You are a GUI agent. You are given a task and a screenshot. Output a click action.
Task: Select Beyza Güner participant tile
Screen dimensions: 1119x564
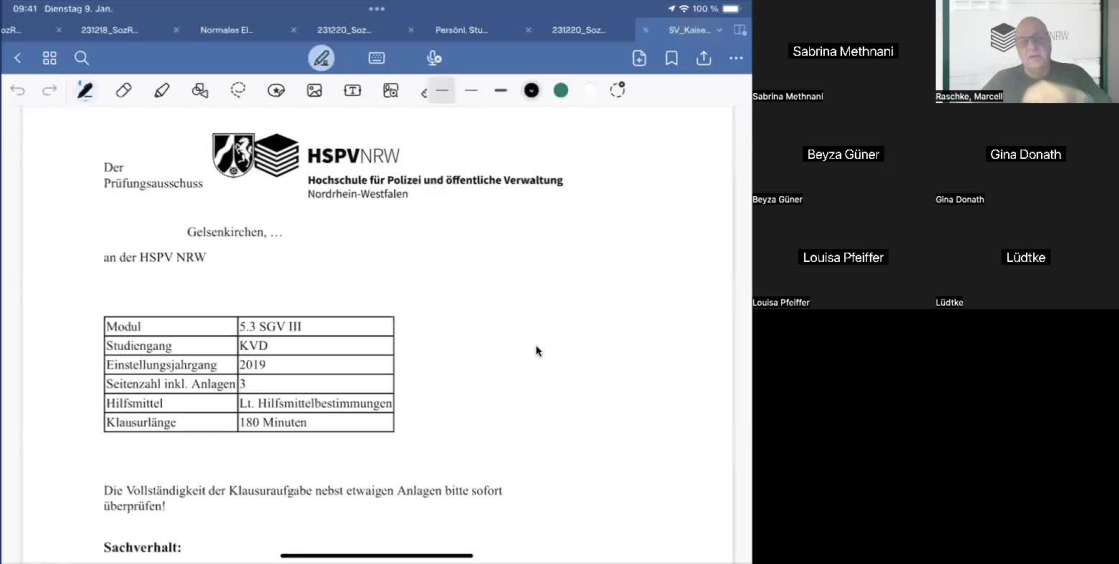coord(844,154)
